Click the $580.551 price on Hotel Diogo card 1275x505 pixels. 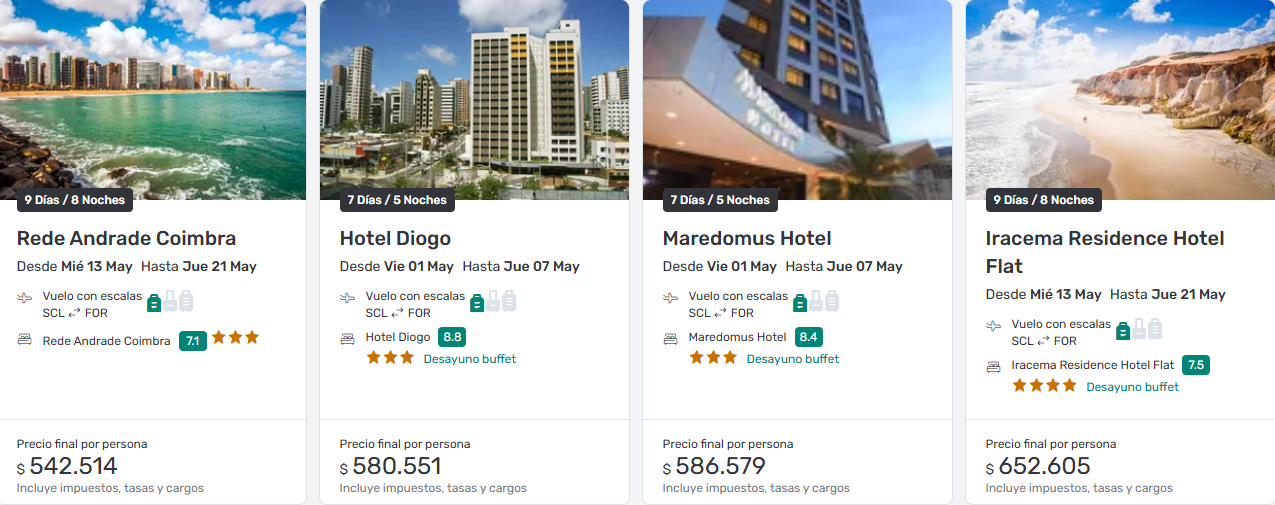(x=390, y=467)
